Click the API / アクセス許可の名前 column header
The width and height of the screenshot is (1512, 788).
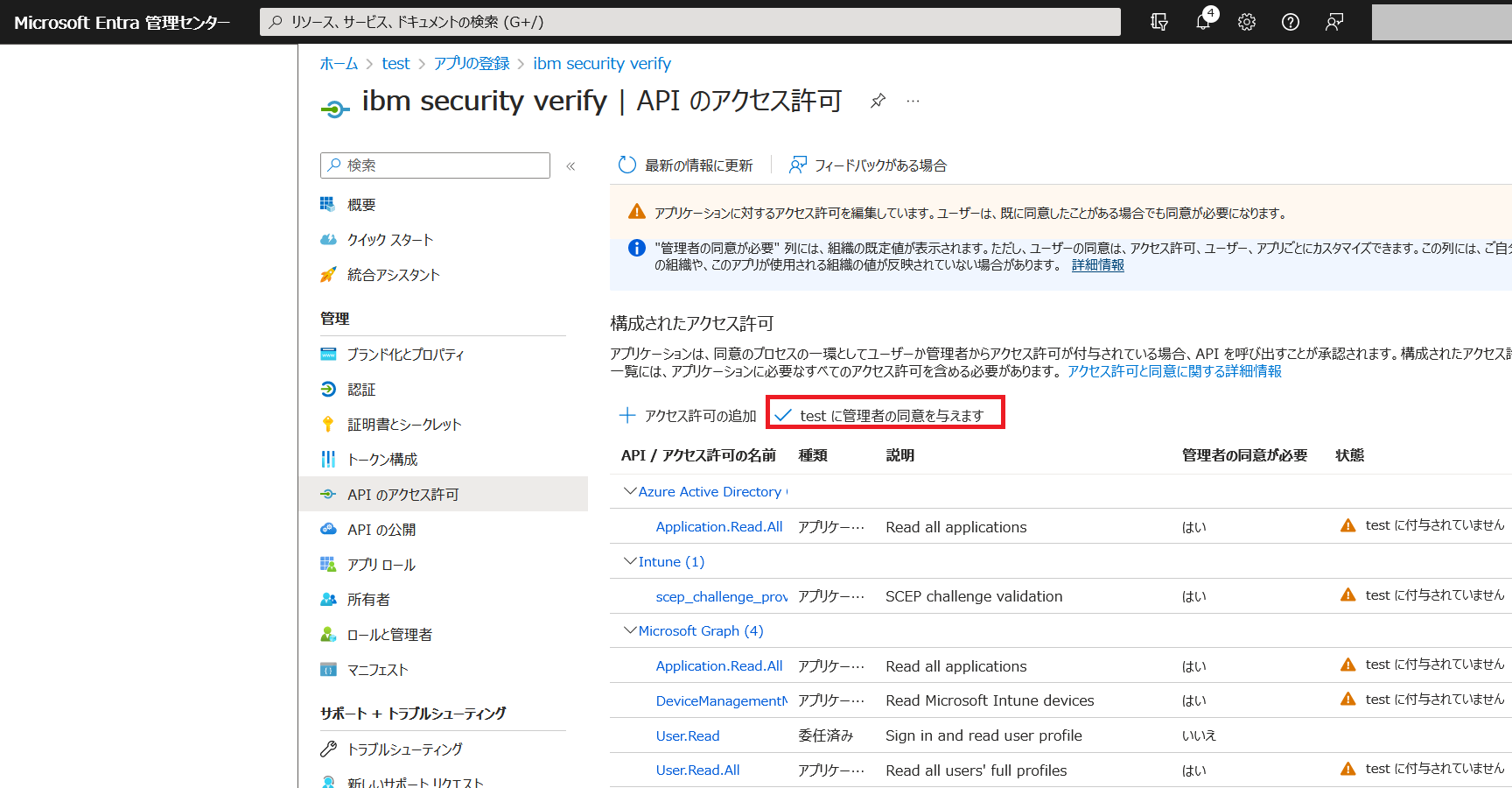click(698, 455)
